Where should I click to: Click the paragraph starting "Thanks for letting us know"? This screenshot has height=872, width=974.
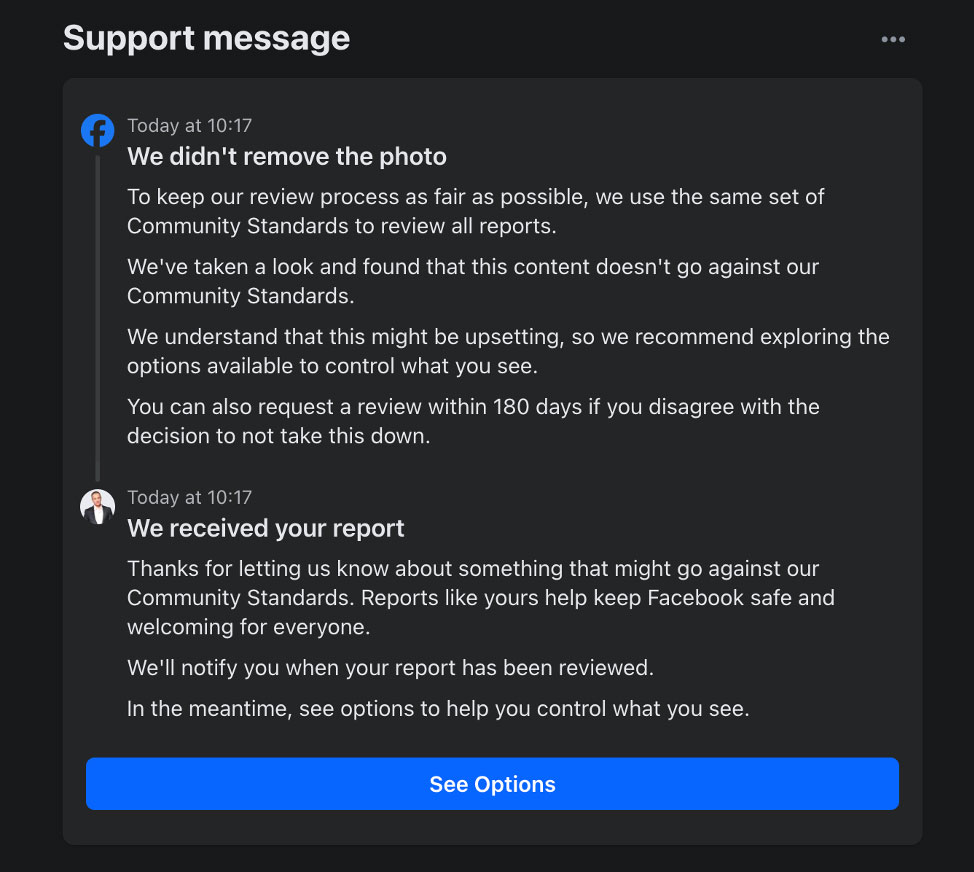coord(480,598)
